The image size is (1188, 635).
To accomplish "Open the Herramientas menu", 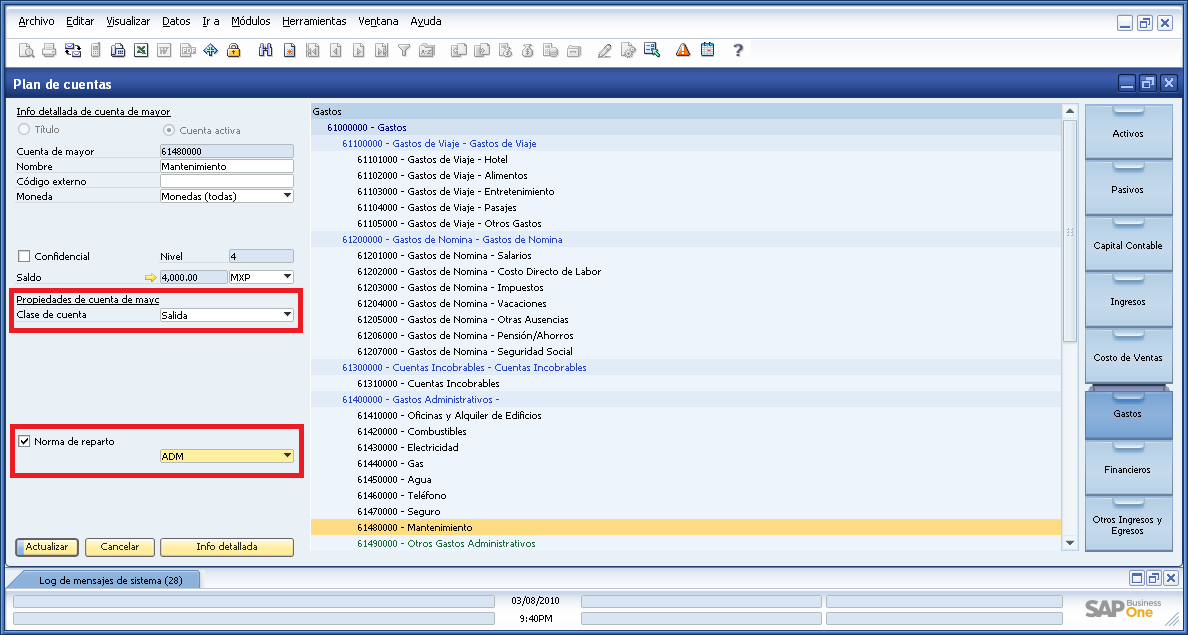I will [316, 20].
